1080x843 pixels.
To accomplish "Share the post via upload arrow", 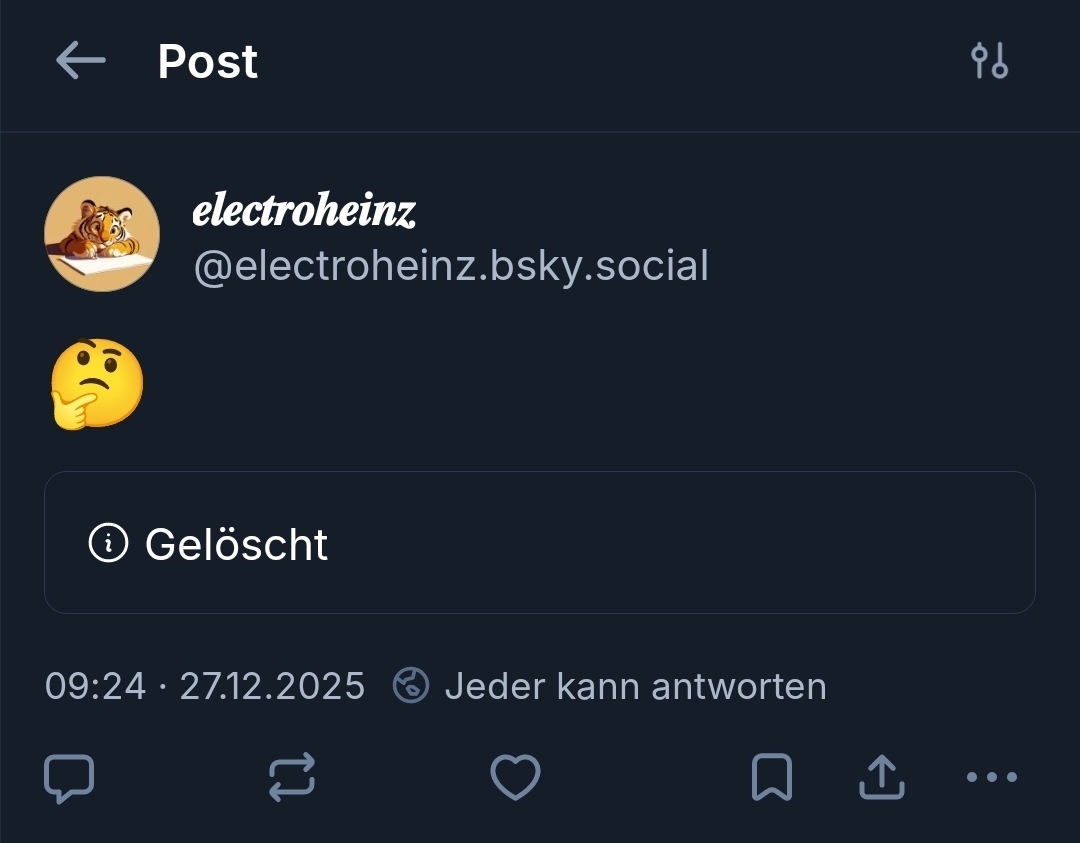I will [882, 778].
